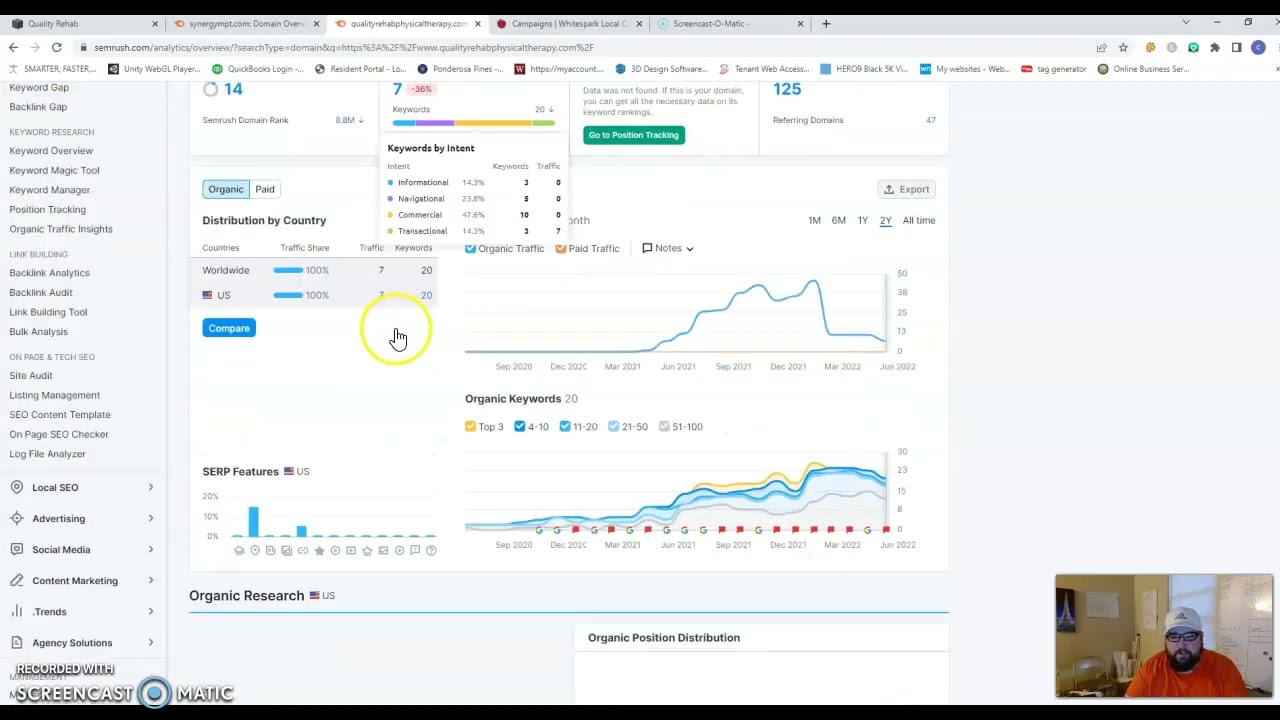Screen dimensions: 1280x720
Task: Switch to the Paid tab
Action: coord(264,189)
